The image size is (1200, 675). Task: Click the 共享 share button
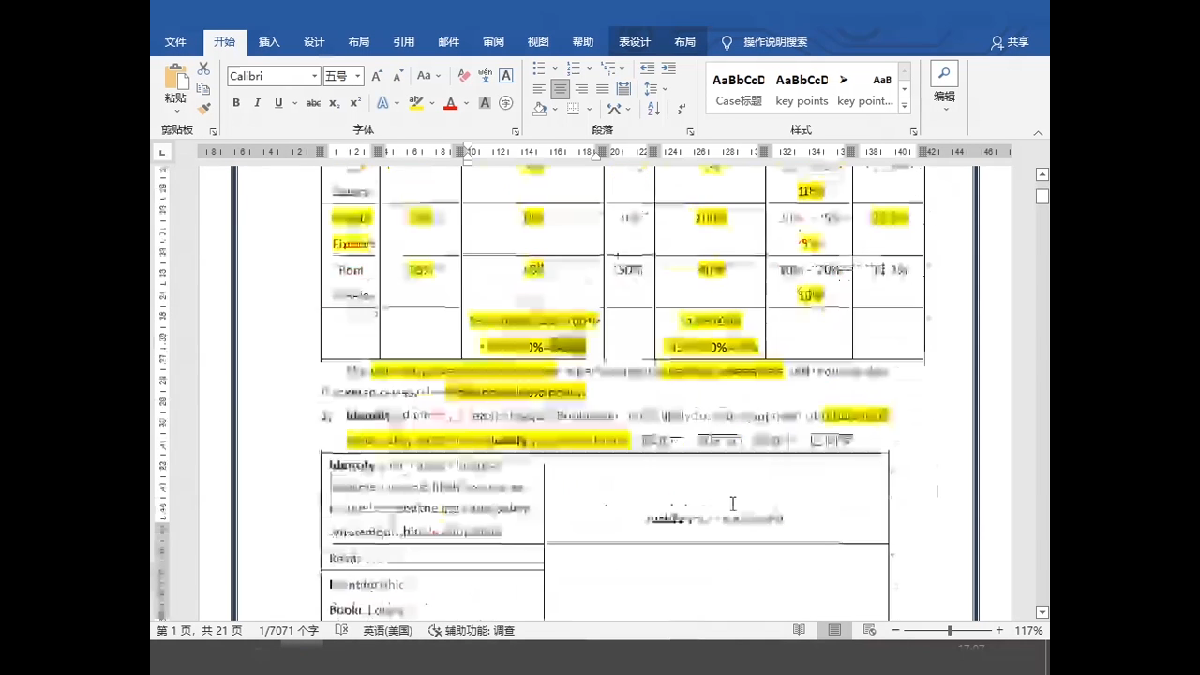(1009, 42)
